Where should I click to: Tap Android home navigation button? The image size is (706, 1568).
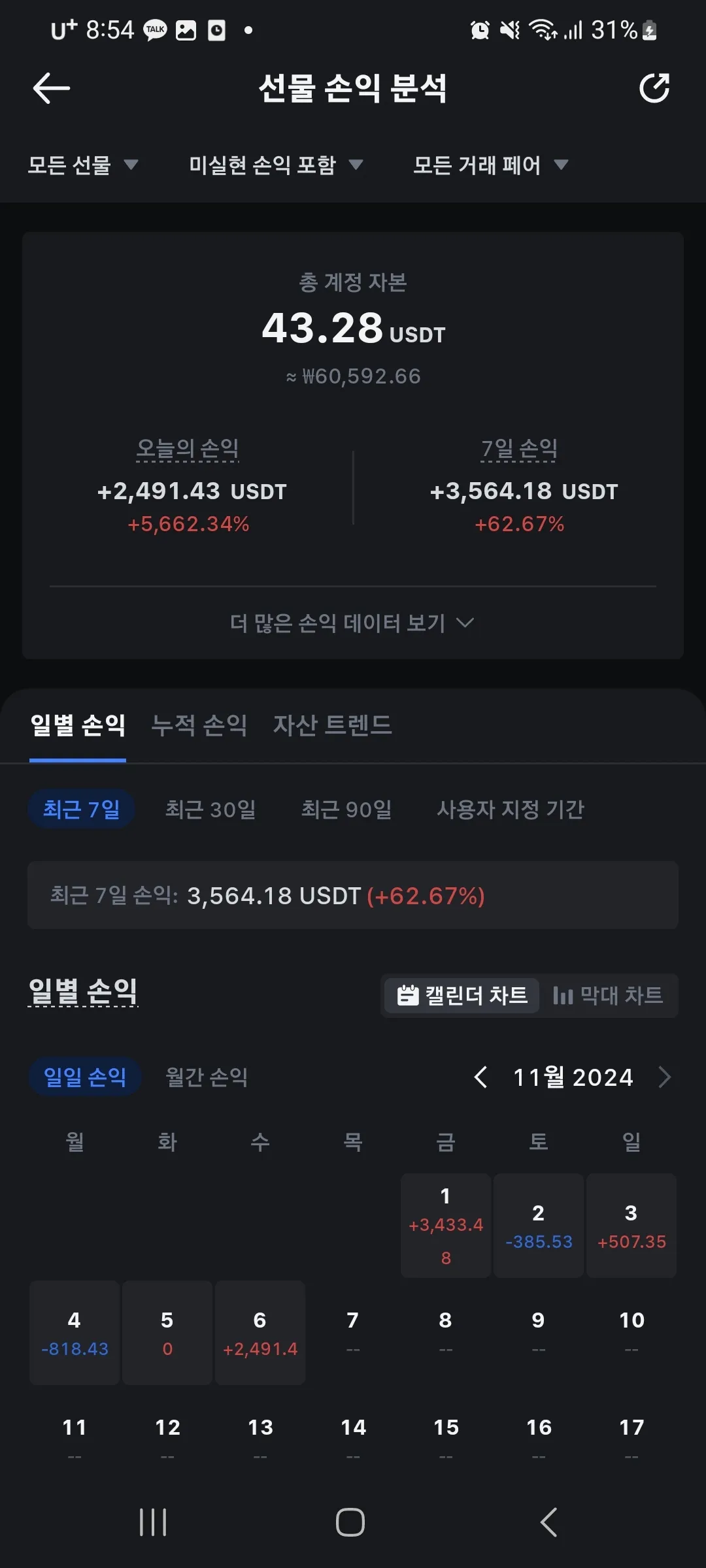(350, 1522)
